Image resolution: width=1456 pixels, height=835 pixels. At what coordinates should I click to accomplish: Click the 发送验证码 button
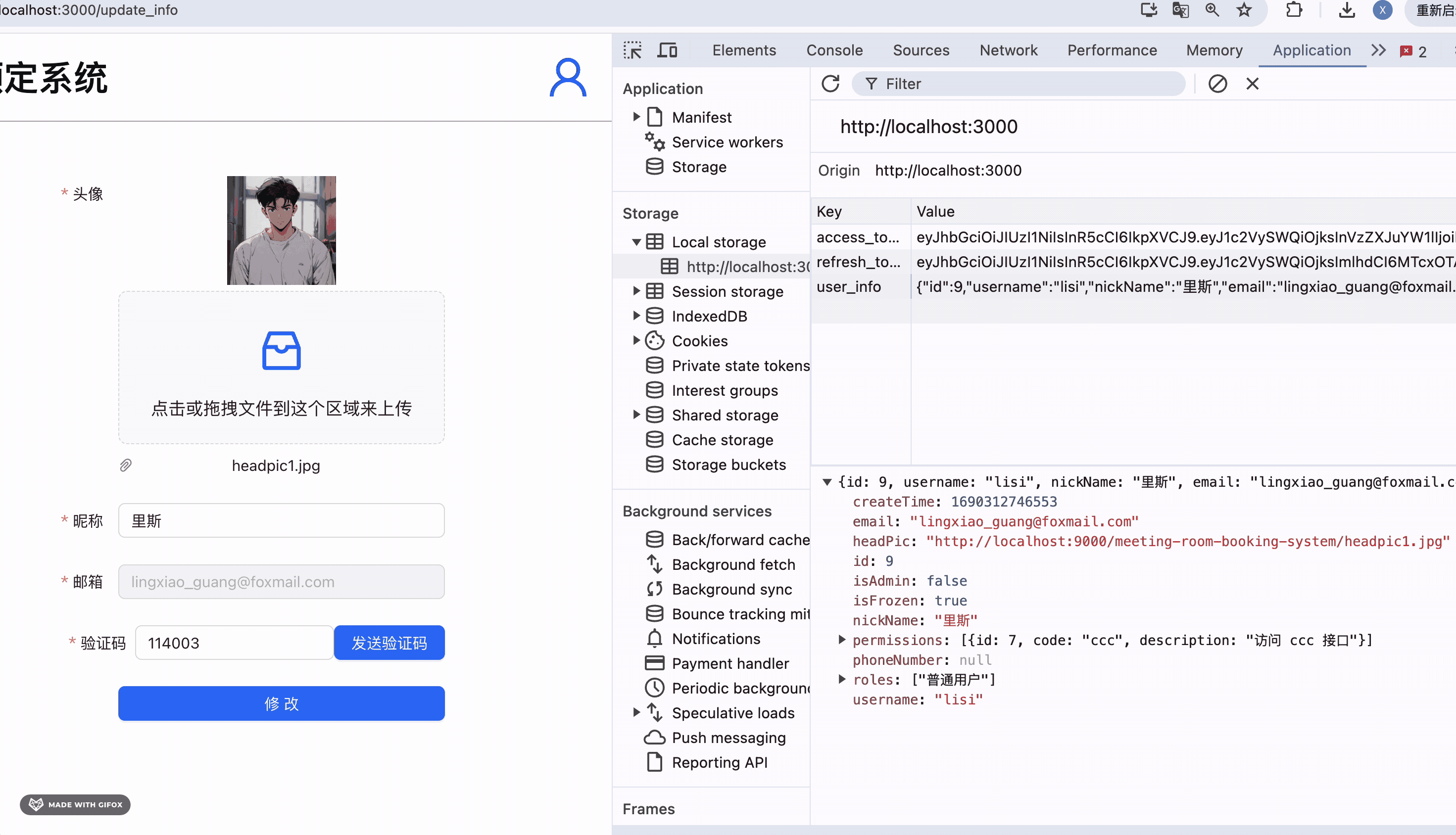389,643
